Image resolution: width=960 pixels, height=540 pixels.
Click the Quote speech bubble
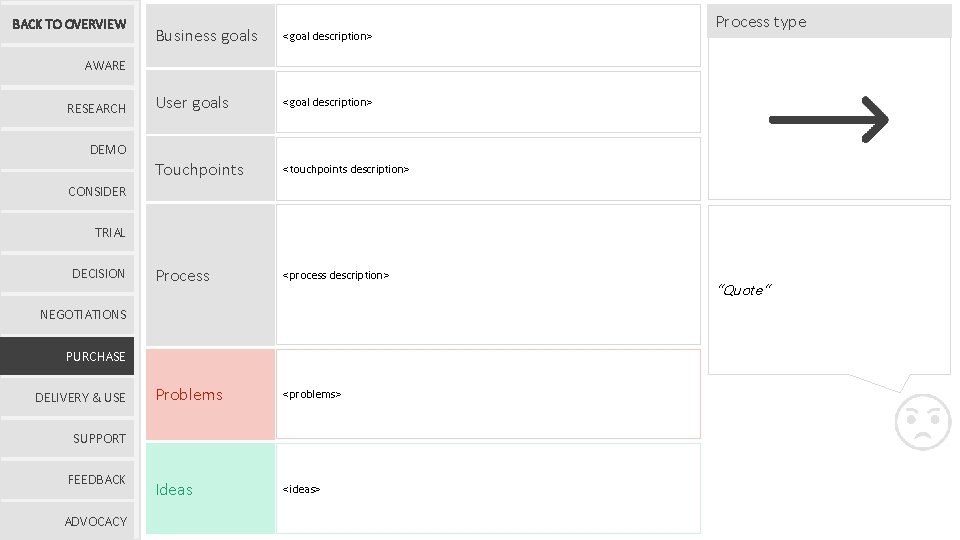[828, 290]
